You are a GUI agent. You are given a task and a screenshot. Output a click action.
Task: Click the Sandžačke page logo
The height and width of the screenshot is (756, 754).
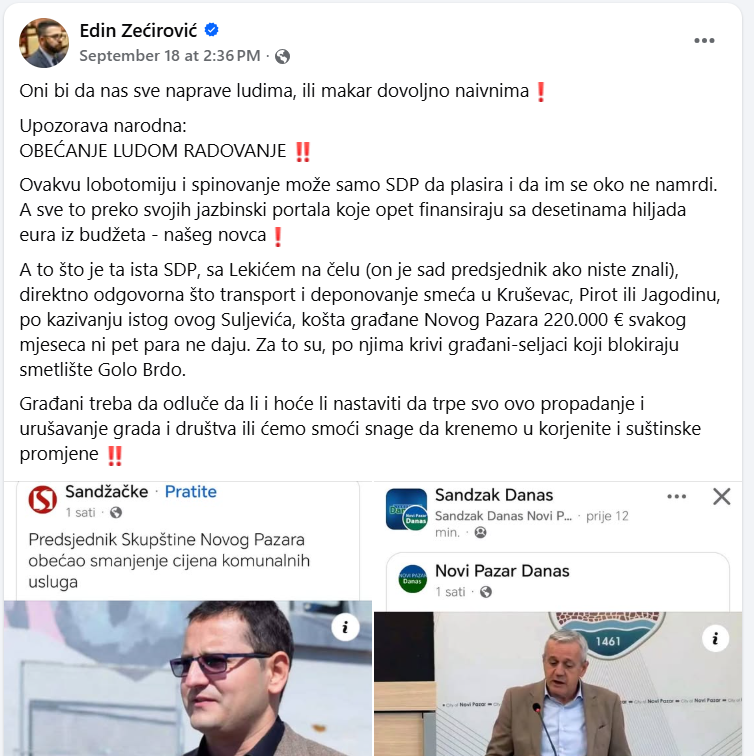pos(43,500)
